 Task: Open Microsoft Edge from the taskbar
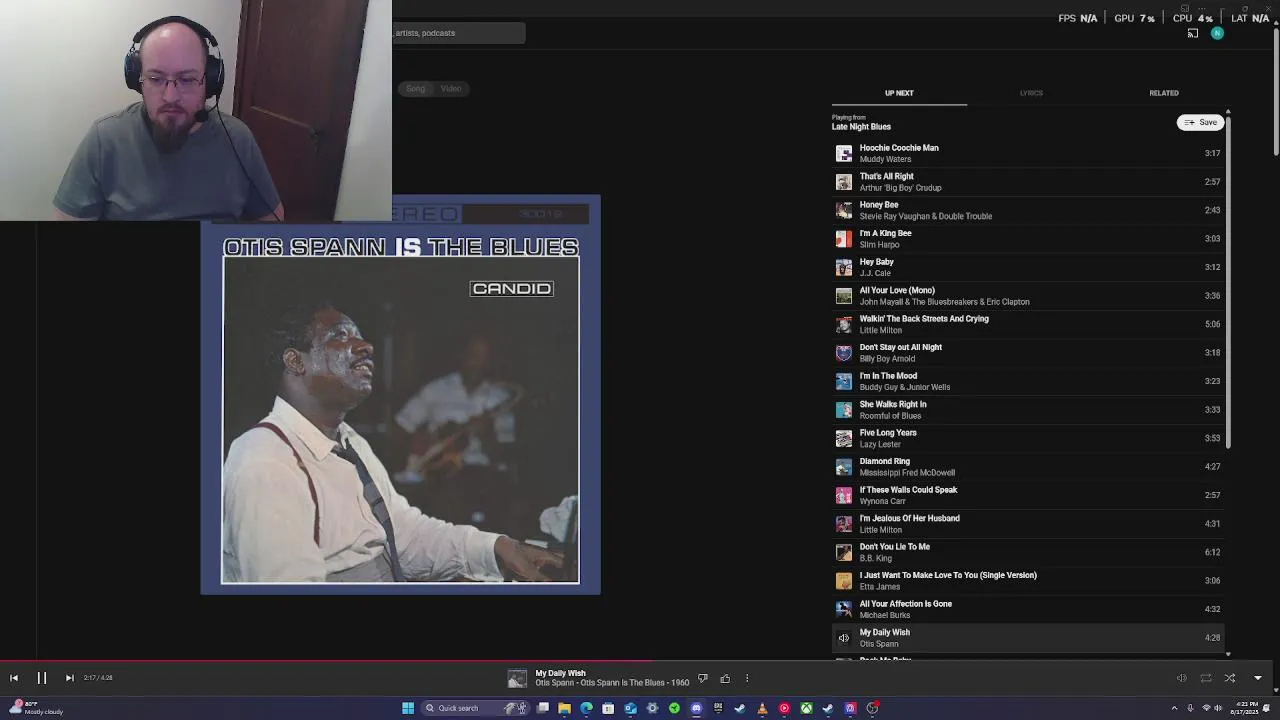[x=586, y=708]
